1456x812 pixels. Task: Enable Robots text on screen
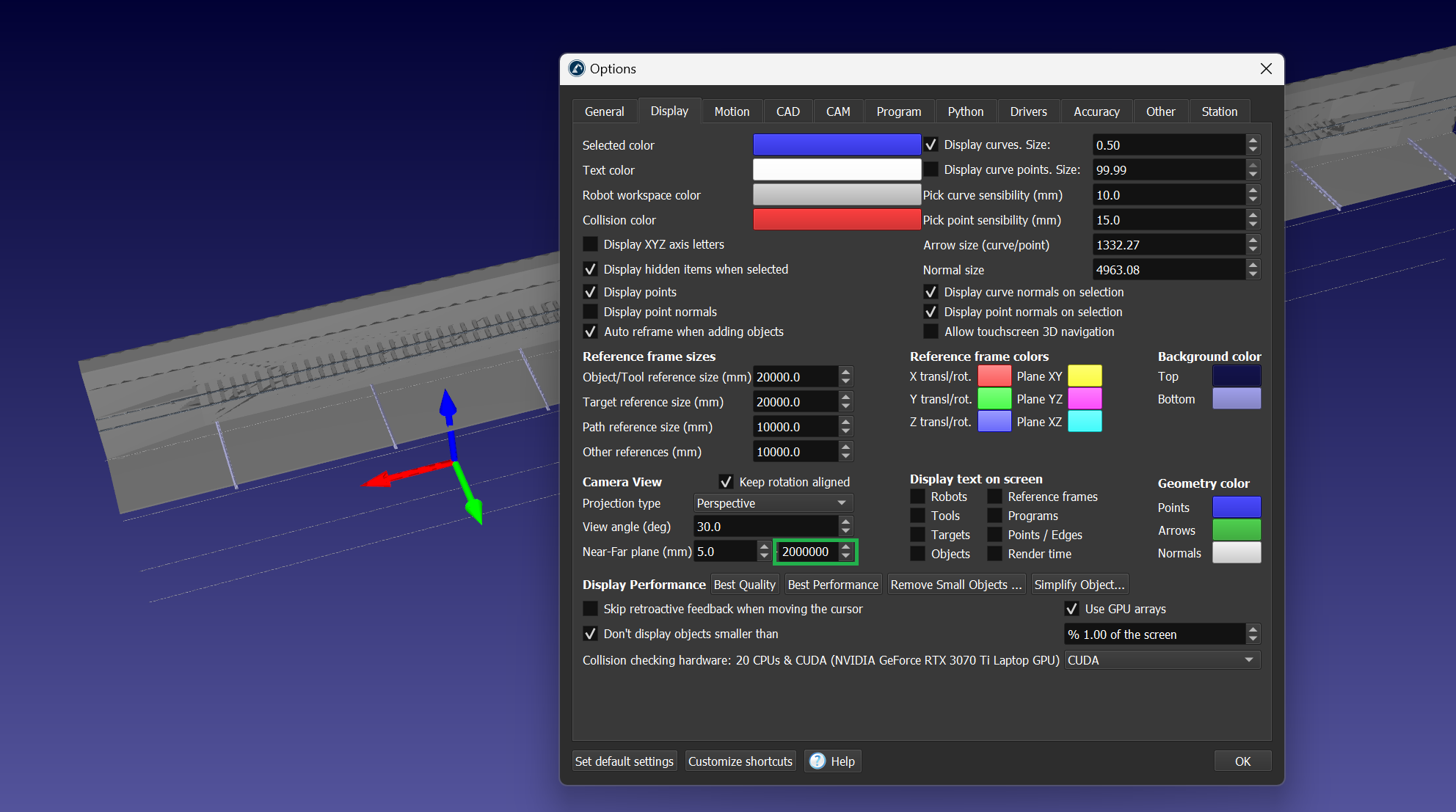(x=918, y=497)
